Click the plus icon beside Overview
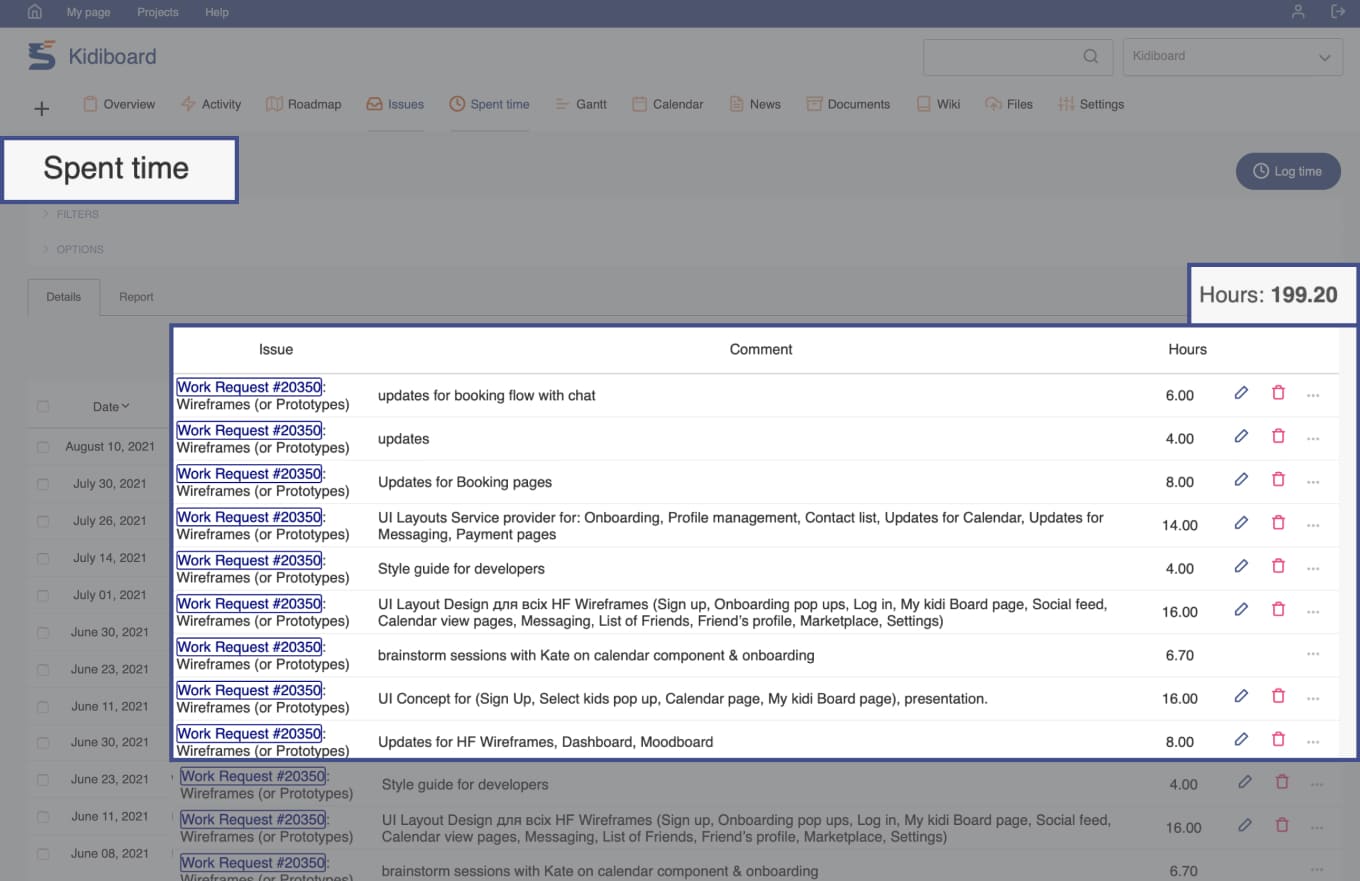This screenshot has width=1360, height=881. pos(42,109)
